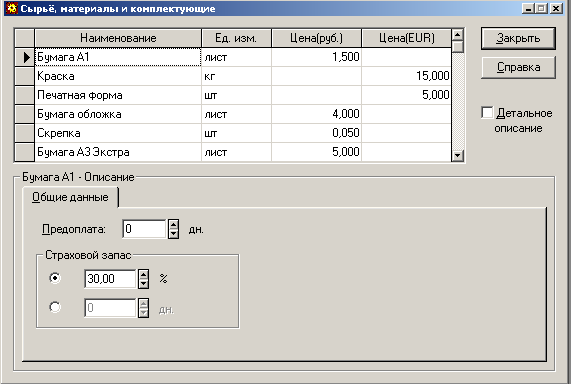Click the Цена(руб.) column header
571x384 pixels.
pos(316,38)
